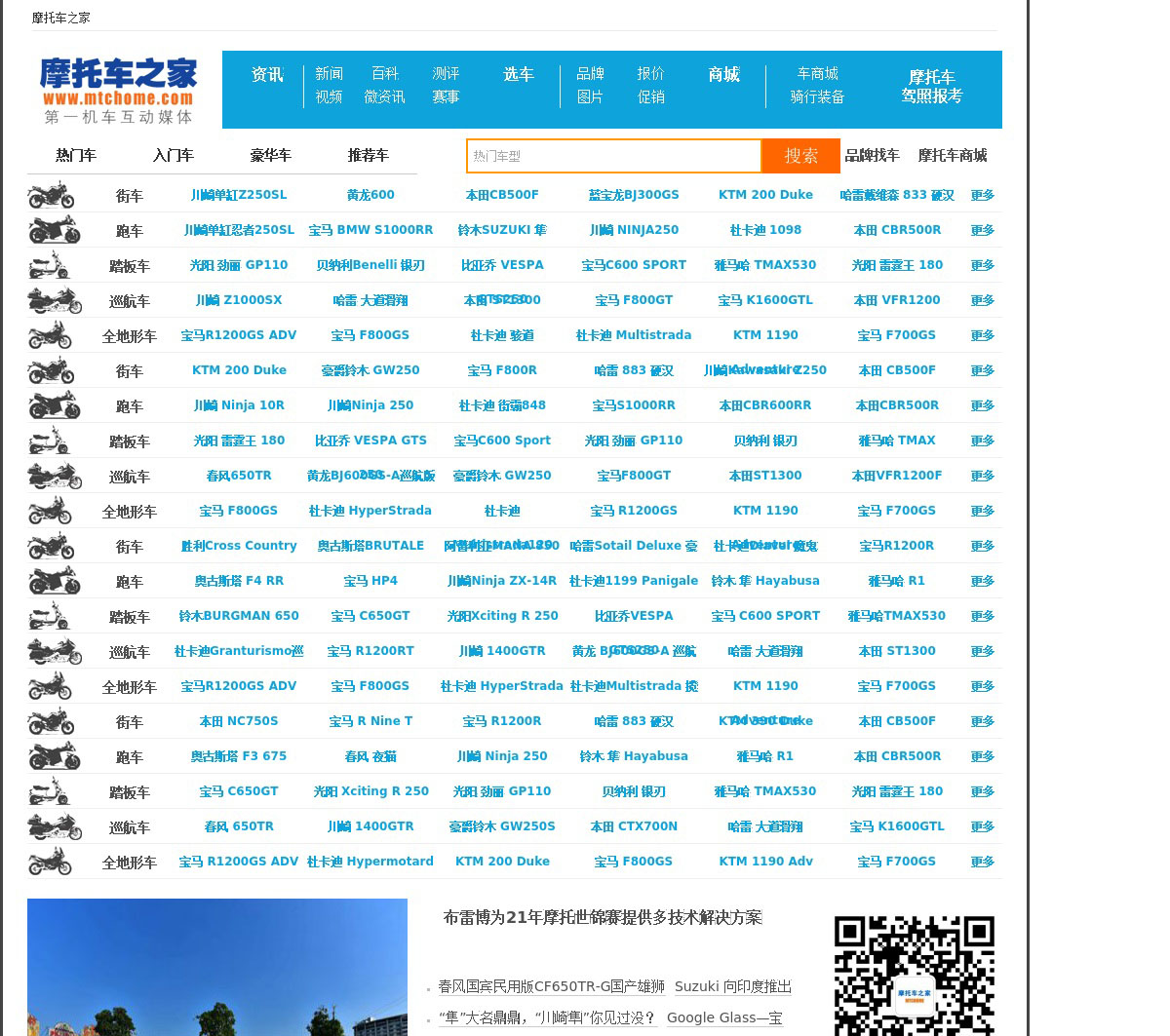Click the scooter icon in the 光阳 雷霆王 180 row
The height and width of the screenshot is (1036, 1170).
(49, 441)
